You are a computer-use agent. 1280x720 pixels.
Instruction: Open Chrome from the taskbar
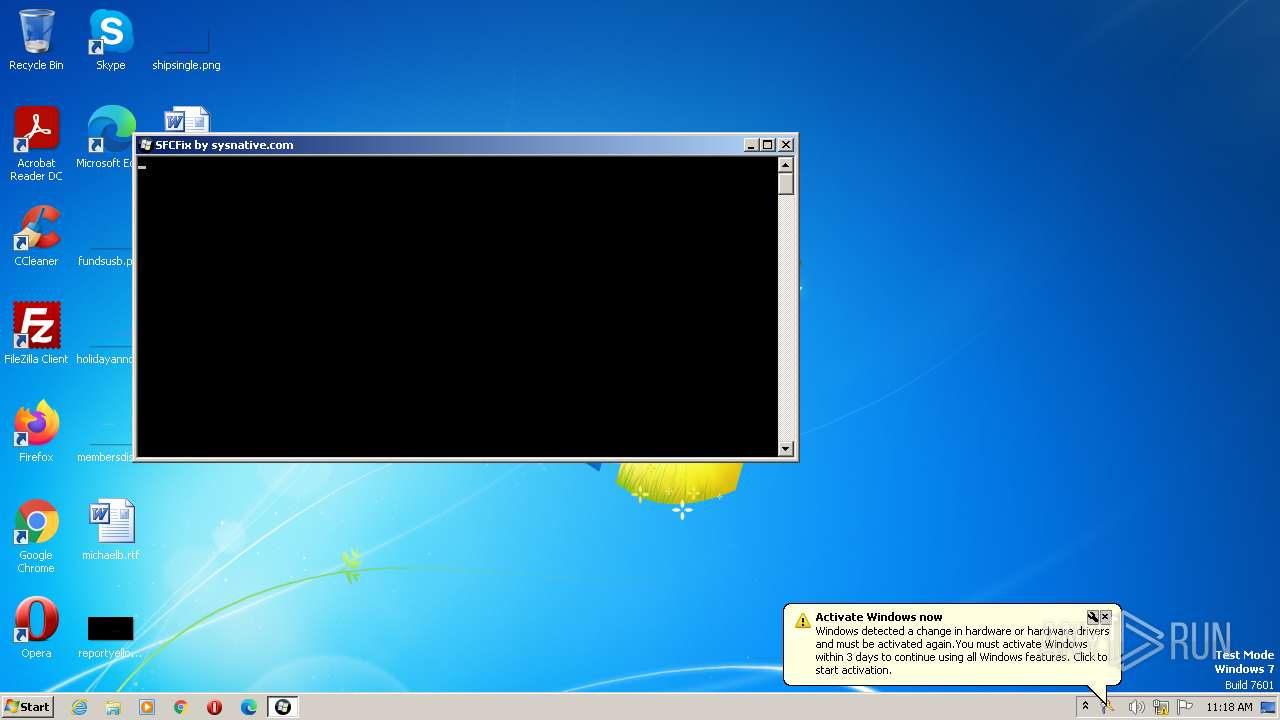181,707
